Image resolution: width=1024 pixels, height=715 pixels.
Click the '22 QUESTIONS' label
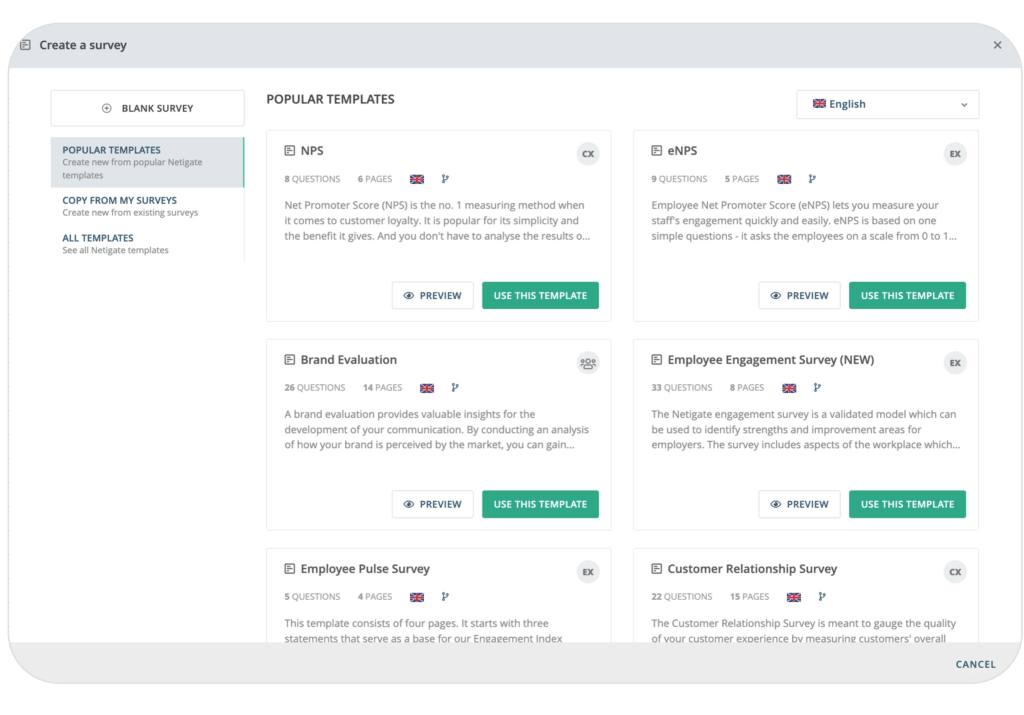[x=682, y=597]
